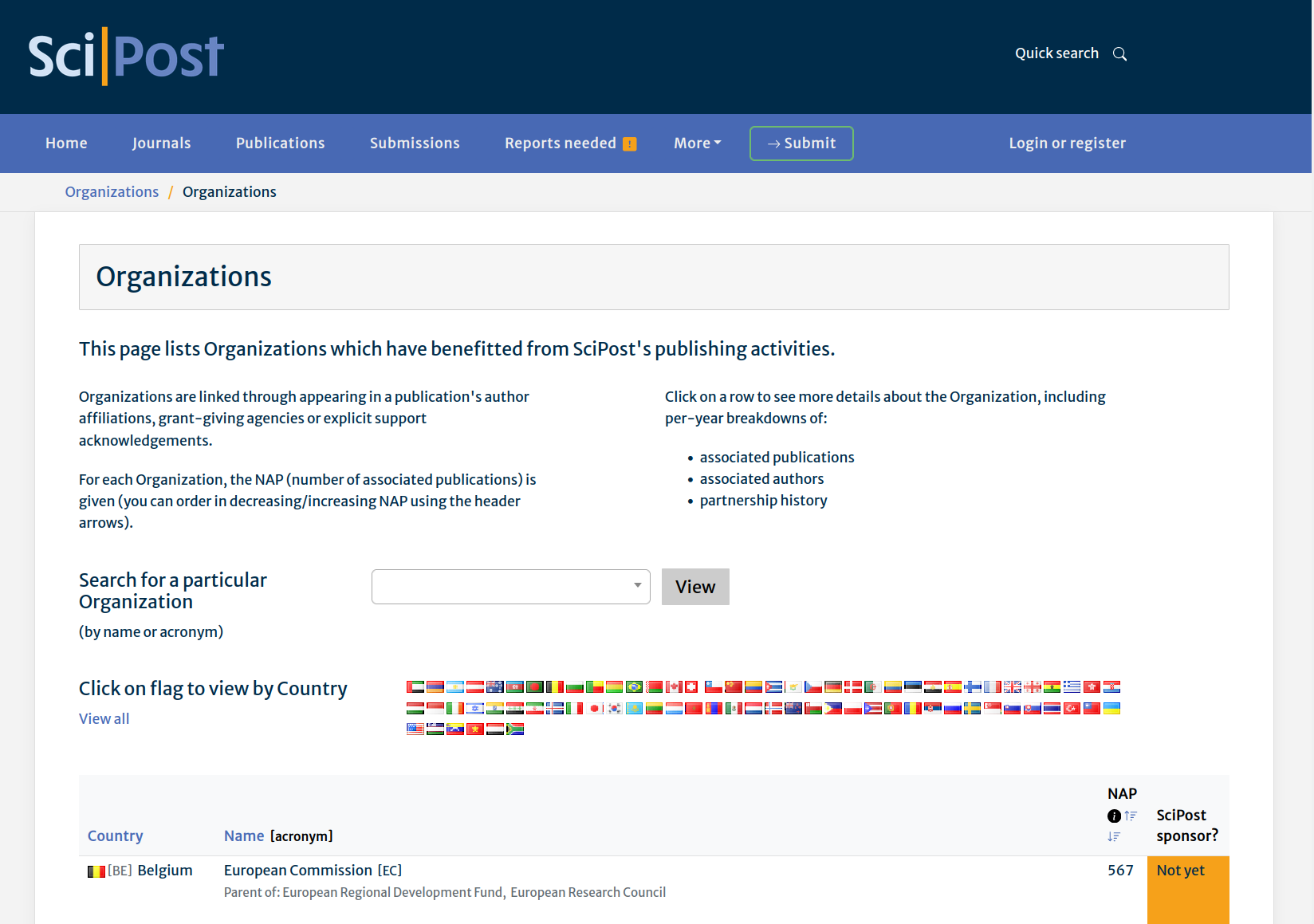Image resolution: width=1314 pixels, height=924 pixels.
Task: Choose the South Africa flag
Action: pyautogui.click(x=515, y=729)
